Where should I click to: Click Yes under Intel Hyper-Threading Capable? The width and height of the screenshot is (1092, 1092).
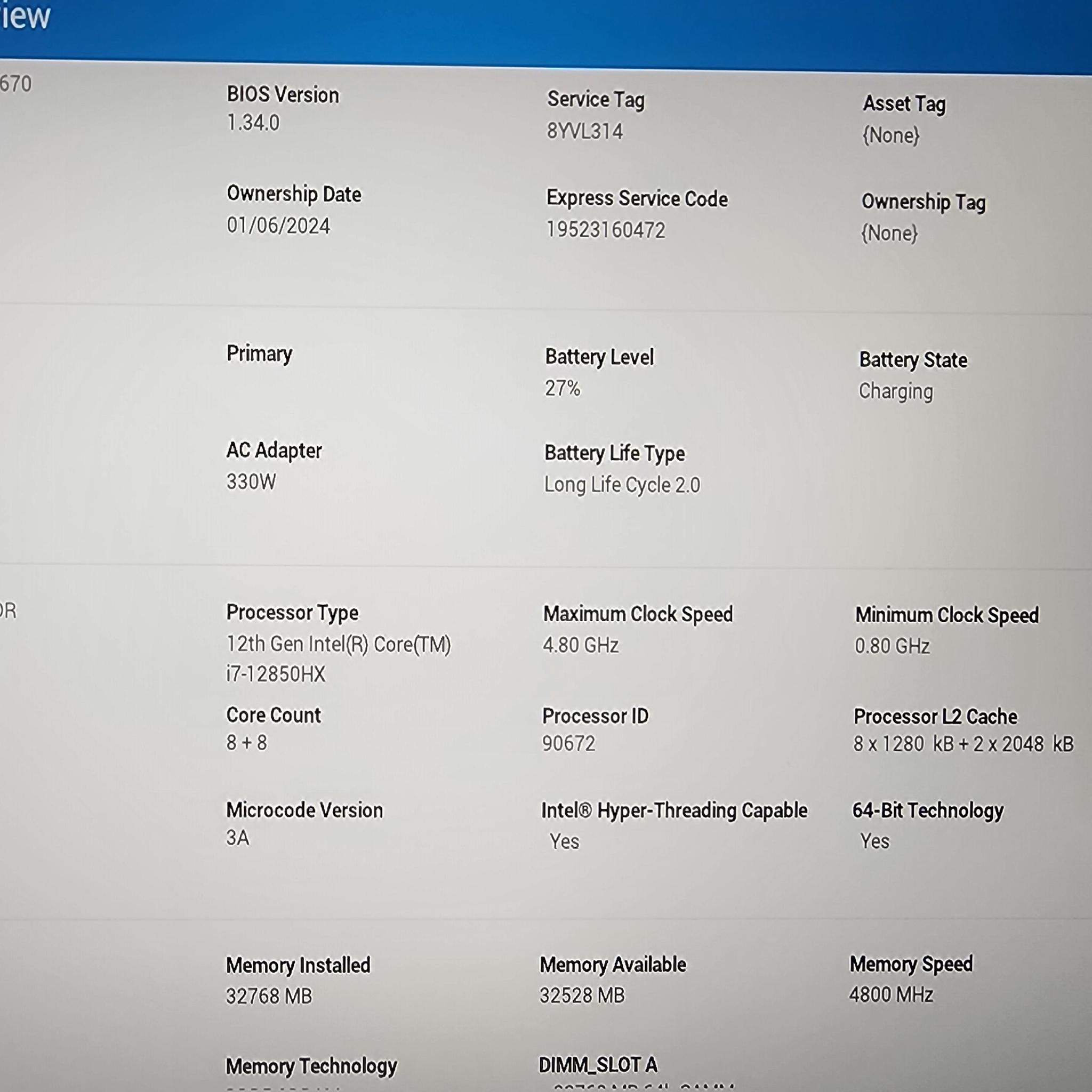[564, 841]
